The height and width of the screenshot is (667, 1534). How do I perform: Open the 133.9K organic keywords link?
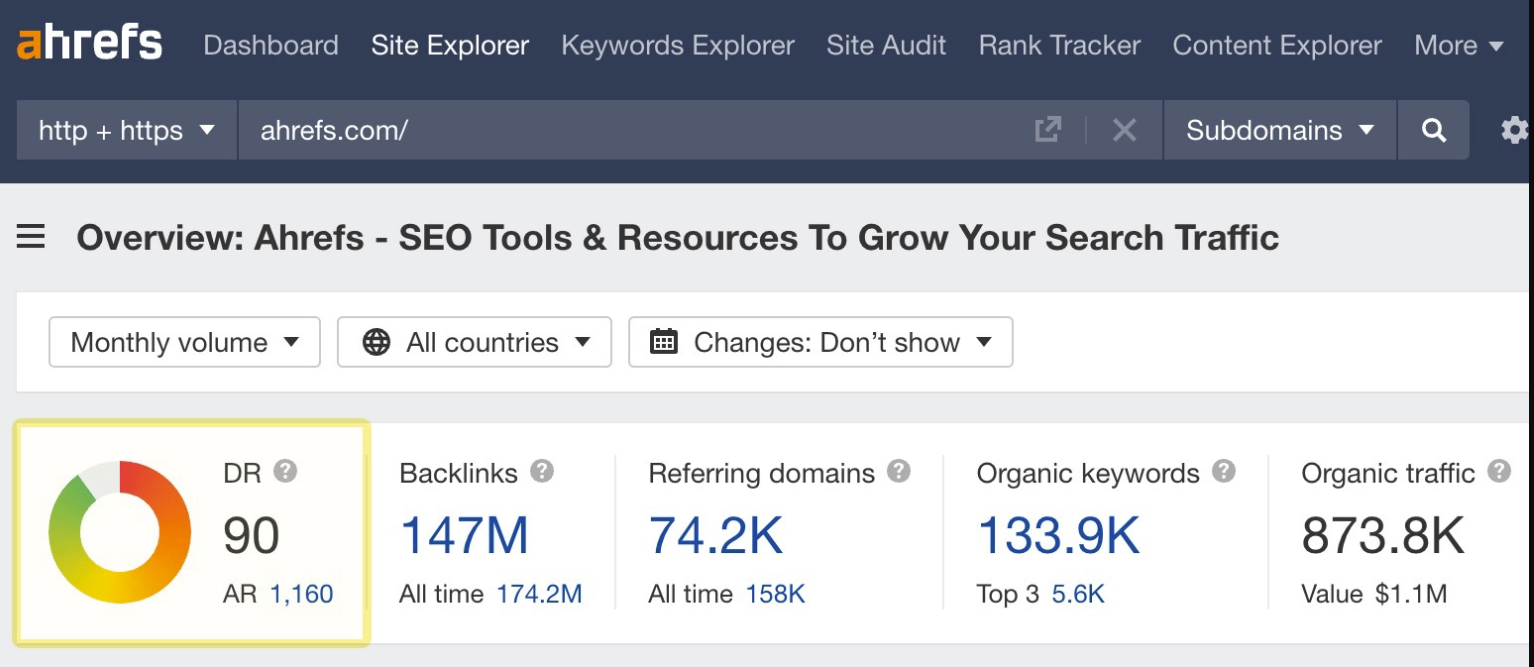click(x=1058, y=535)
